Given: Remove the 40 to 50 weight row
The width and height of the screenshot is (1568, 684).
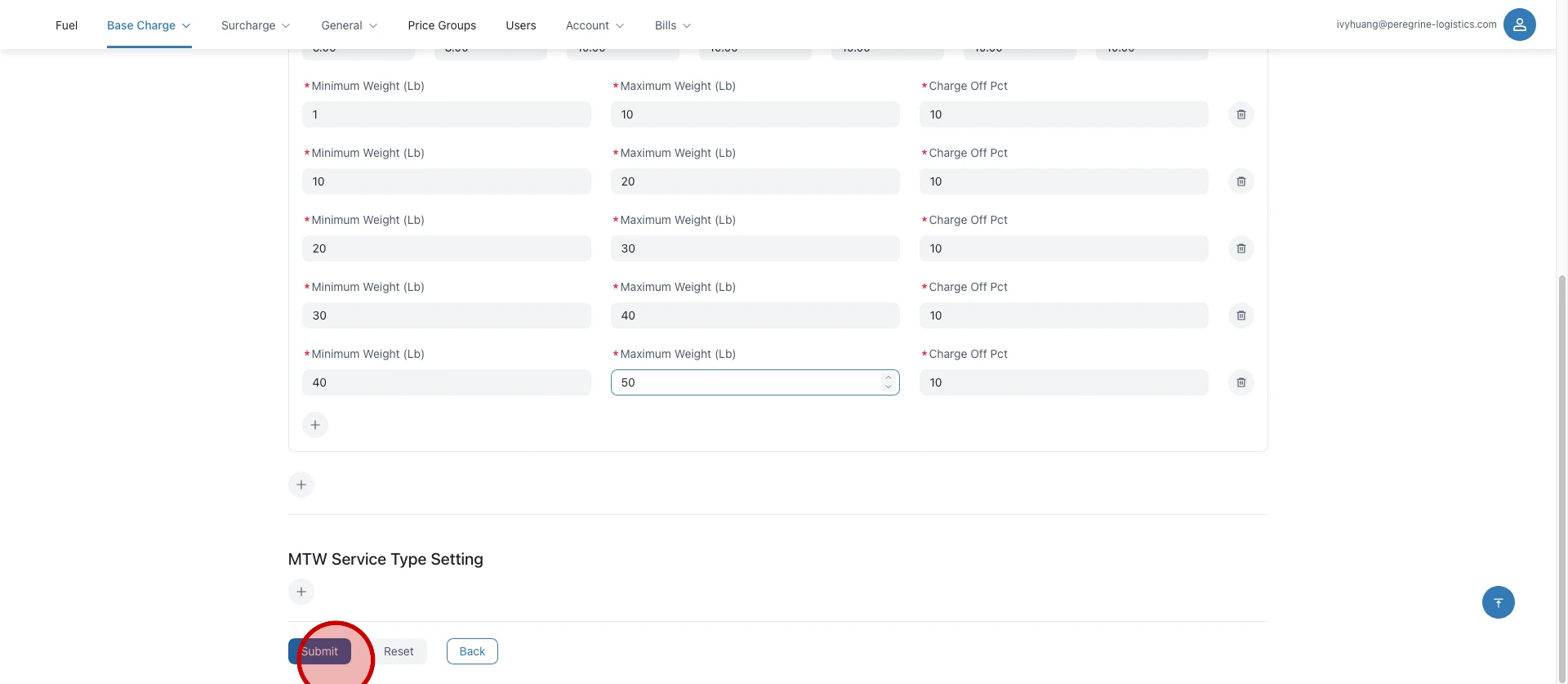Looking at the screenshot, I should coord(1241,382).
